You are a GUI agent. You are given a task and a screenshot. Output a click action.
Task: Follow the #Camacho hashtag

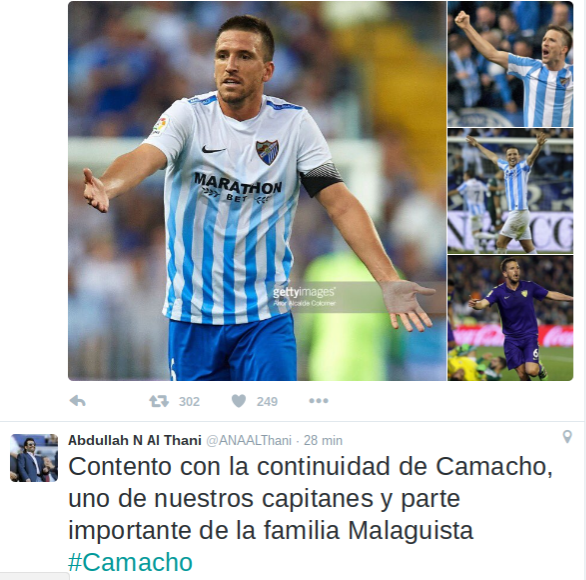pos(130,562)
